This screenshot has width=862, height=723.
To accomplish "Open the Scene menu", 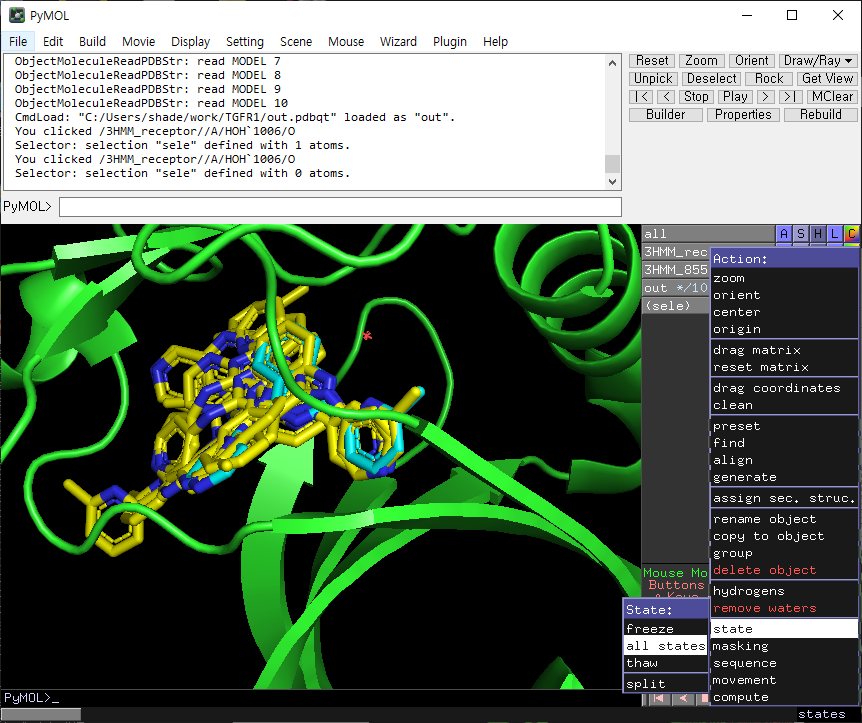I will (x=296, y=42).
